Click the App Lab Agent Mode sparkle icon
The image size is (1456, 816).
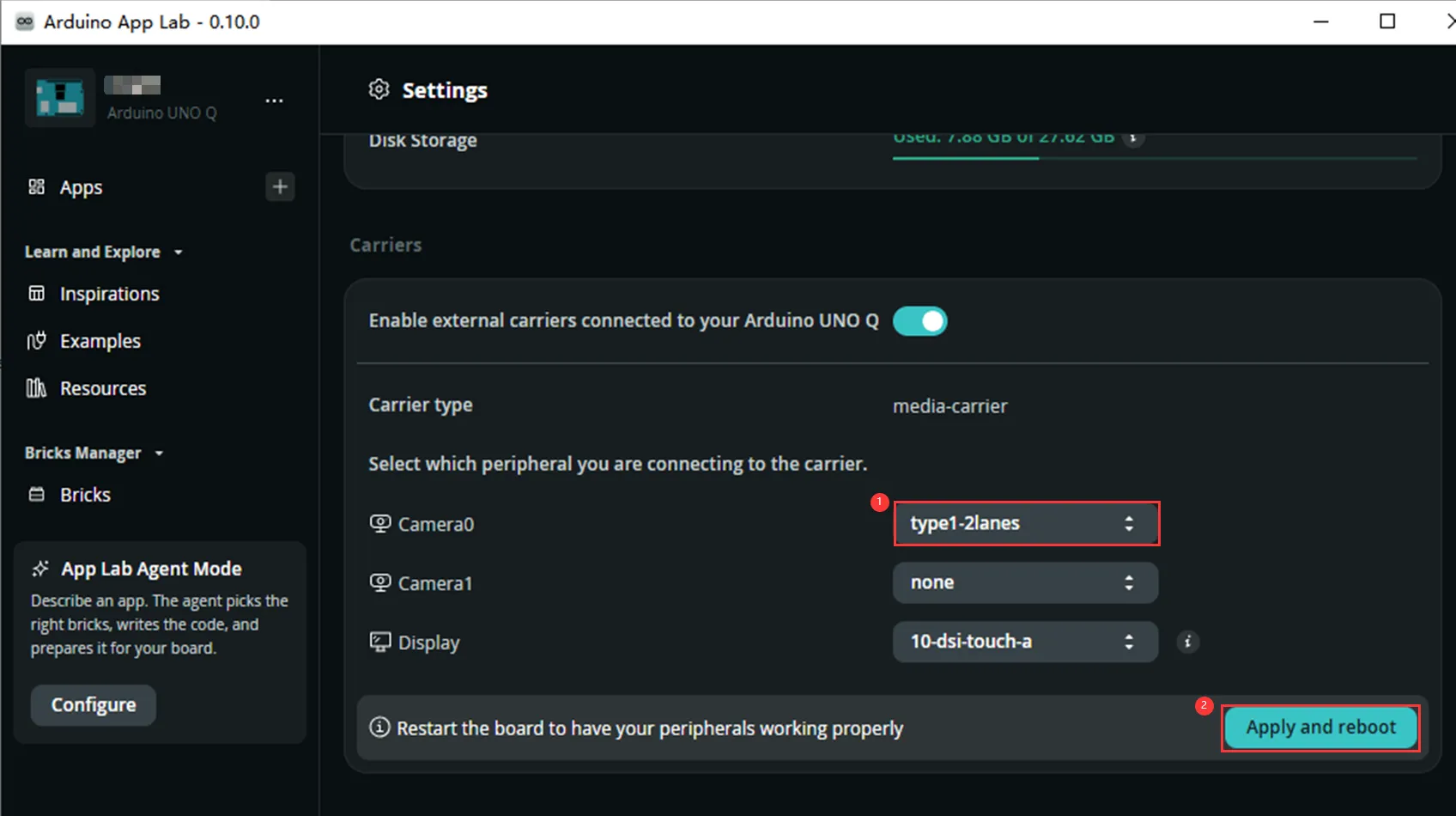point(40,569)
